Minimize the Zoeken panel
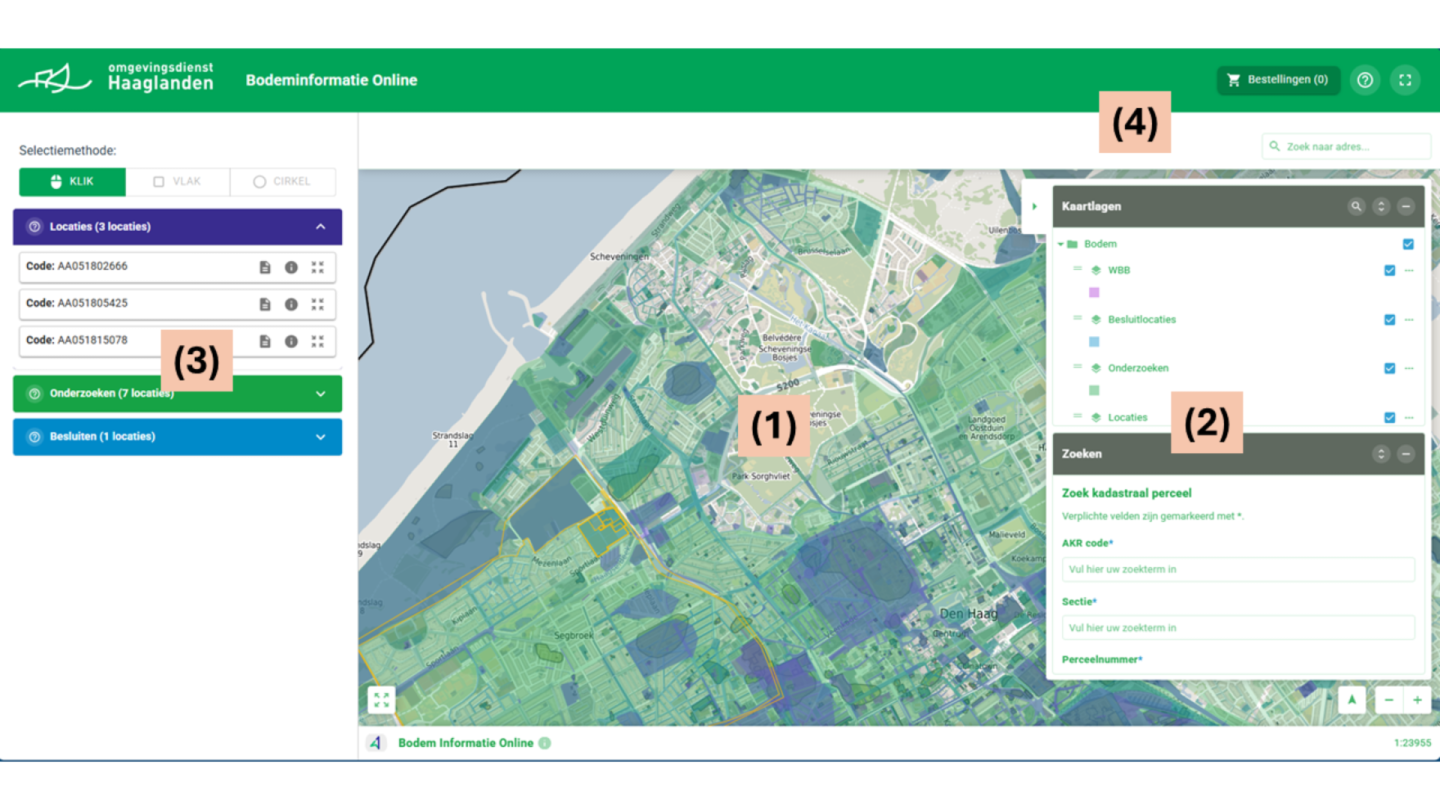Image resolution: width=1440 pixels, height=810 pixels. [1405, 454]
